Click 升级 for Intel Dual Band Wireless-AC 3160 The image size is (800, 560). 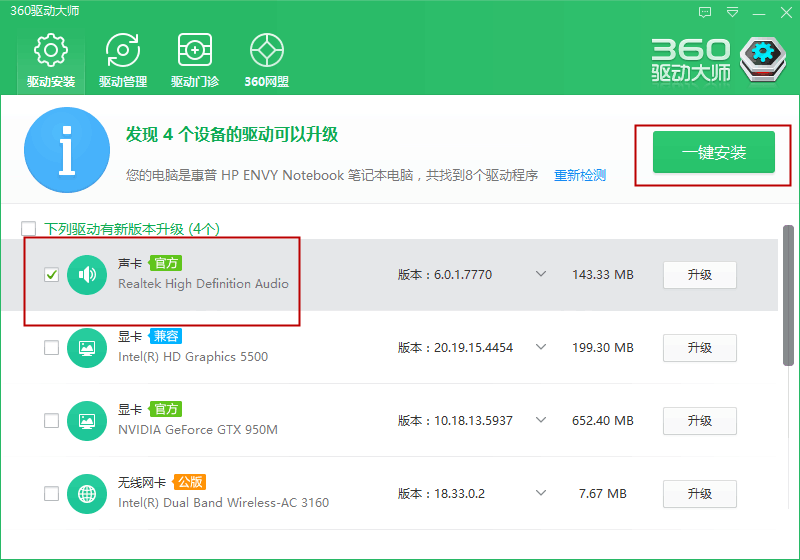pos(699,494)
